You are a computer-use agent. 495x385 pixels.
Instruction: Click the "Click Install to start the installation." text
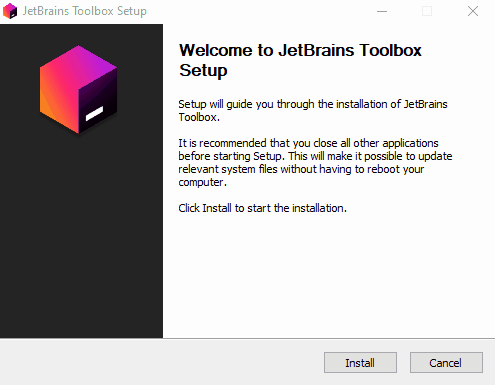click(x=262, y=208)
